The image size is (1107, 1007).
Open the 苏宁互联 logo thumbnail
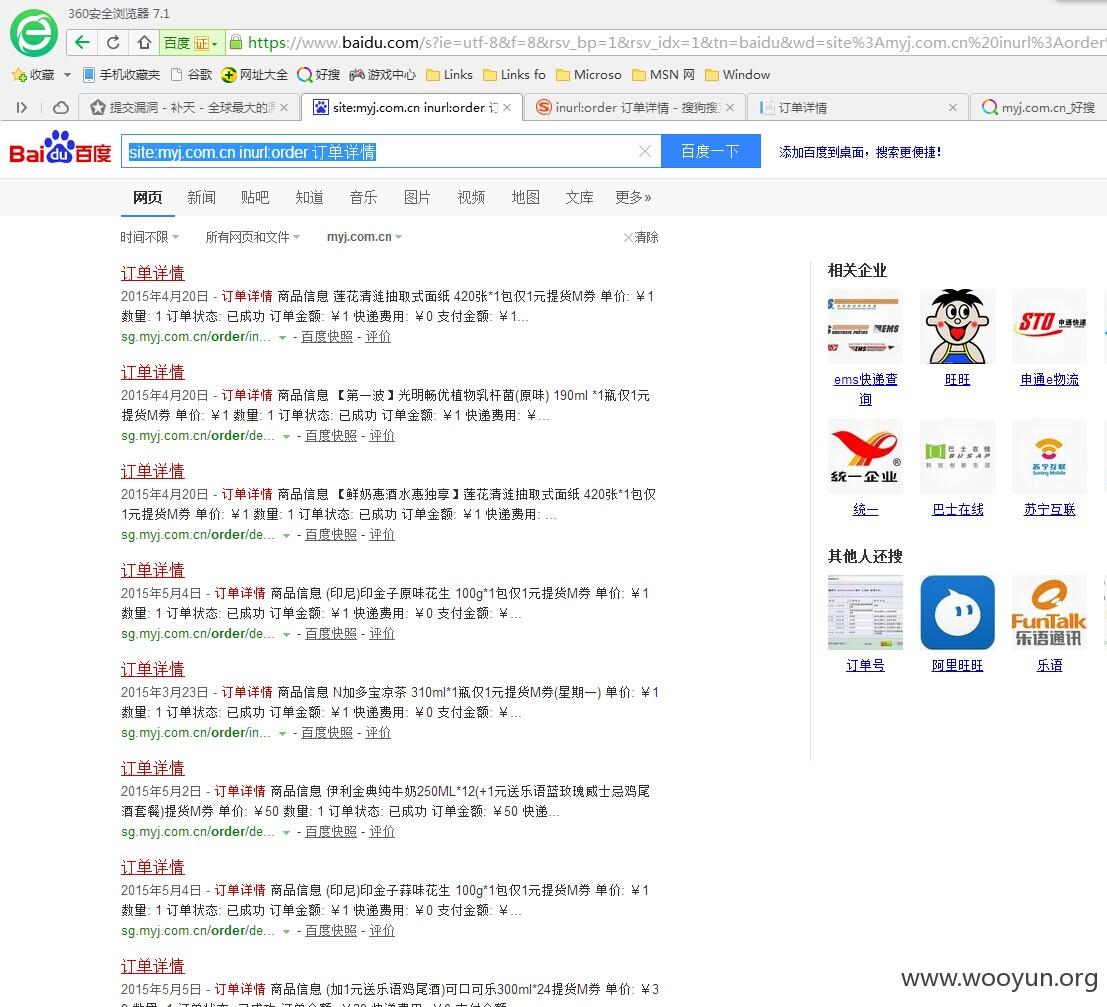click(1049, 457)
